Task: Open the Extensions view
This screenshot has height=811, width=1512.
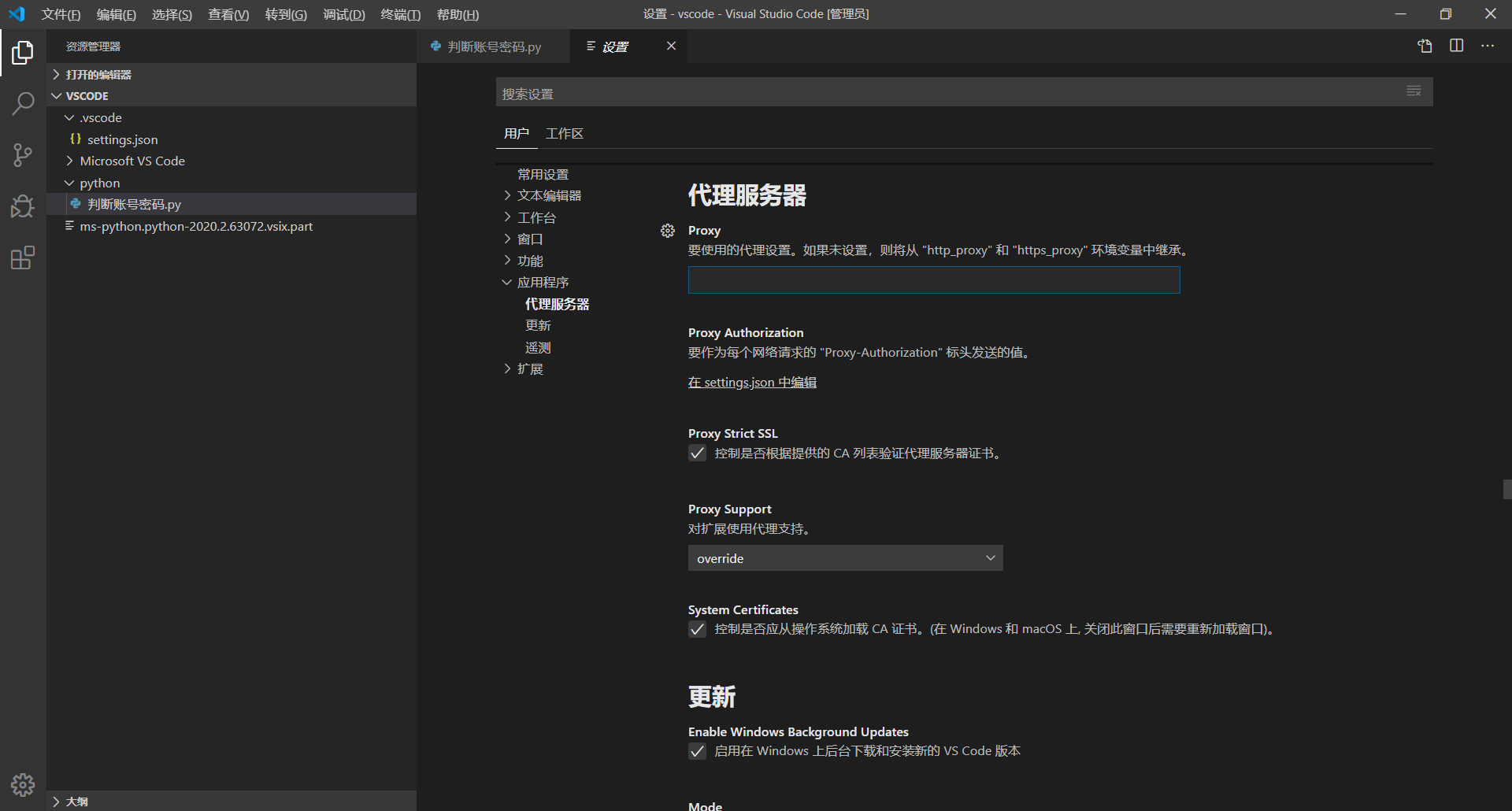Action: (x=23, y=257)
